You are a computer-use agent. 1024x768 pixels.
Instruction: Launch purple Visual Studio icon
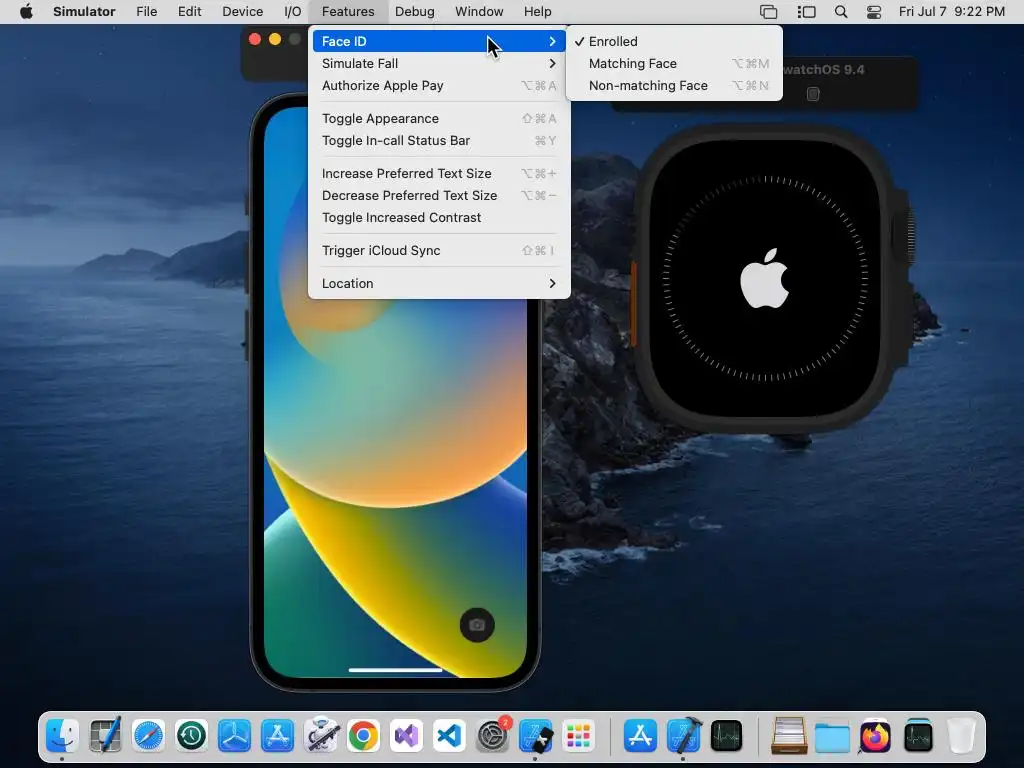406,736
